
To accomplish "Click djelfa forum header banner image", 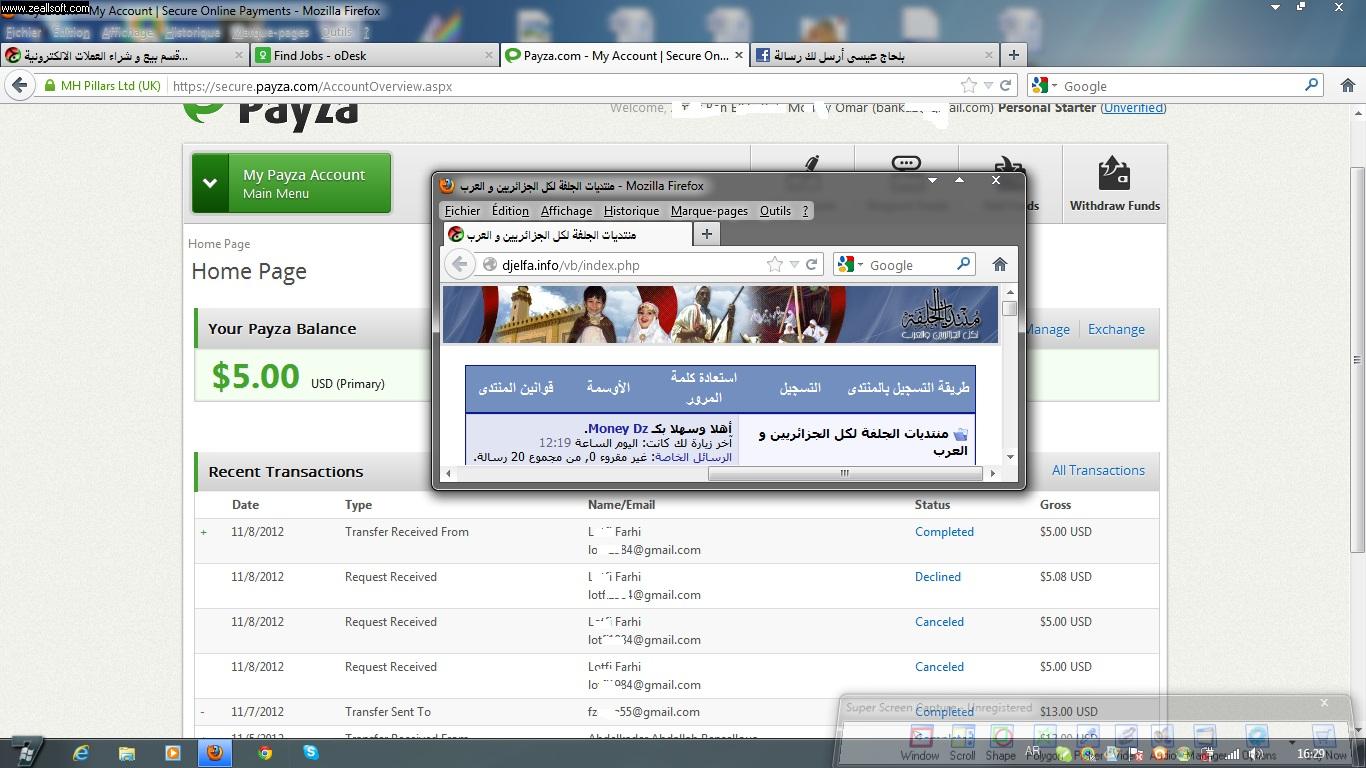I will coord(720,314).
